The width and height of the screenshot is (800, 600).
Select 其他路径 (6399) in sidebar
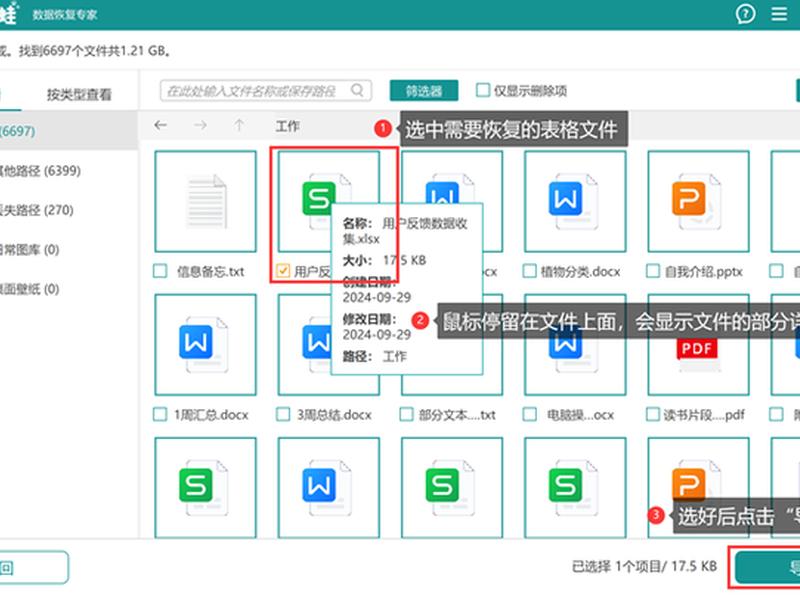tap(40, 170)
